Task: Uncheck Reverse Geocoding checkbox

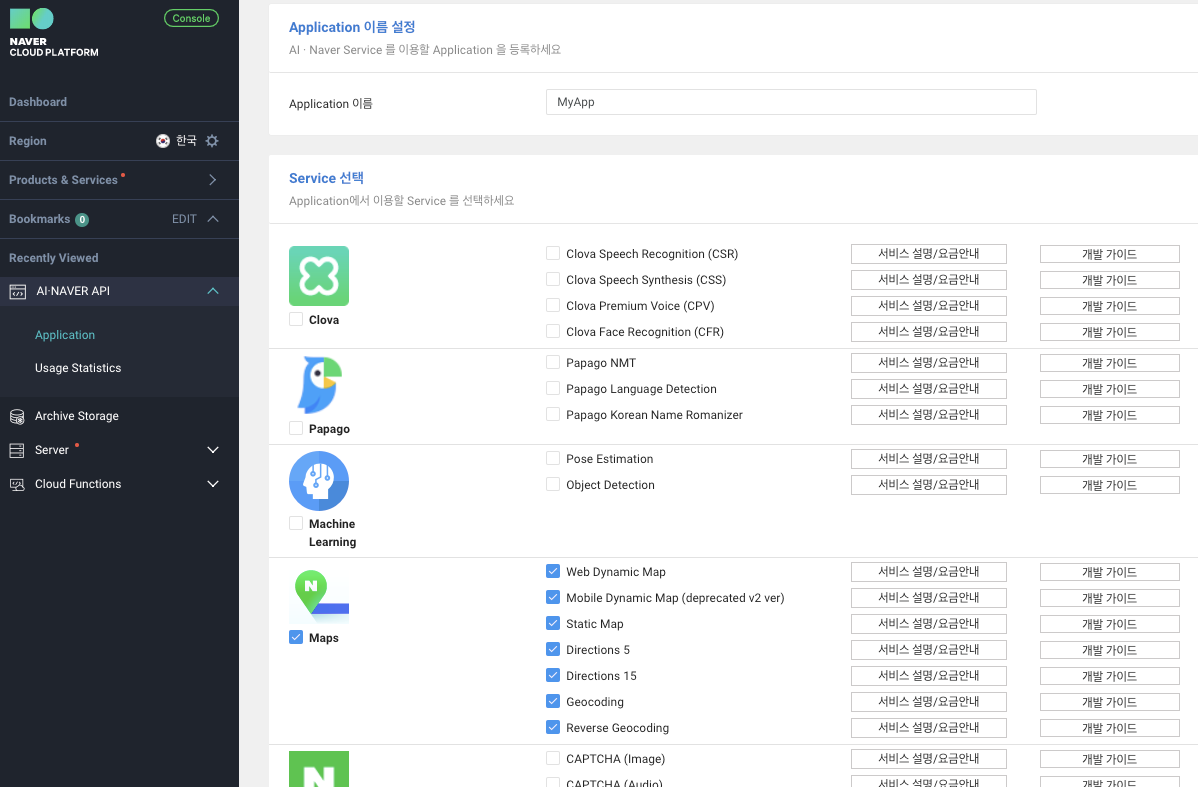Action: point(552,727)
